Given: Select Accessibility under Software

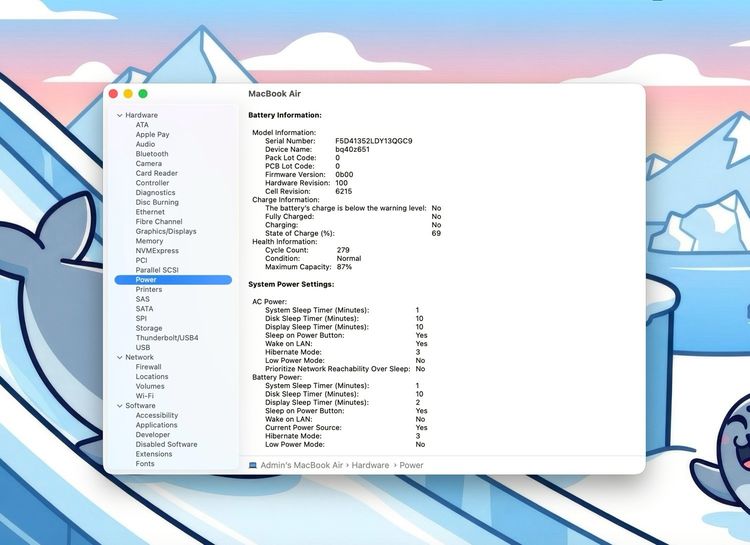Looking at the screenshot, I should (x=156, y=415).
